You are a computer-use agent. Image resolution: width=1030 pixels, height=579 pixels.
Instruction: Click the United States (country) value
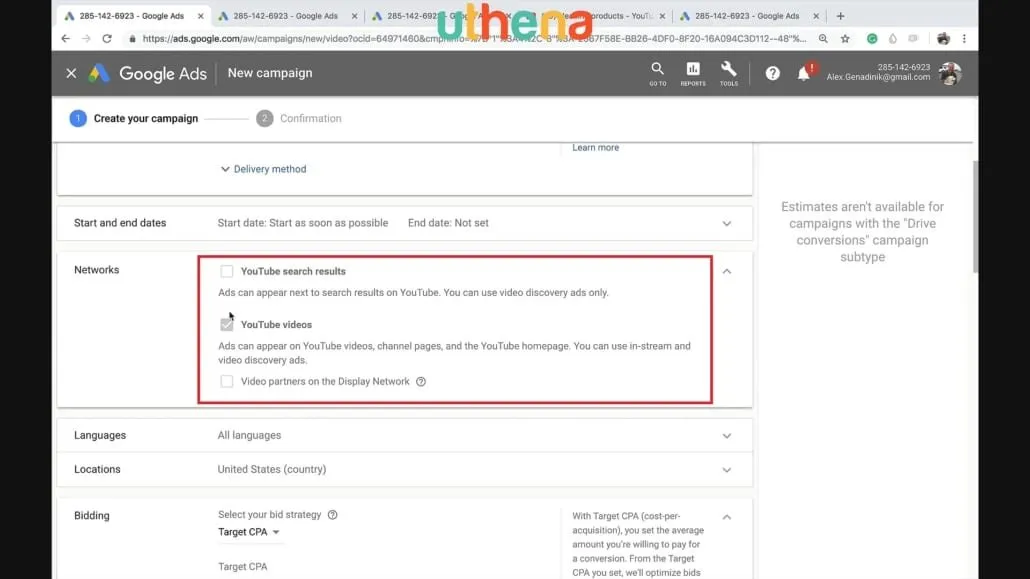click(x=271, y=469)
